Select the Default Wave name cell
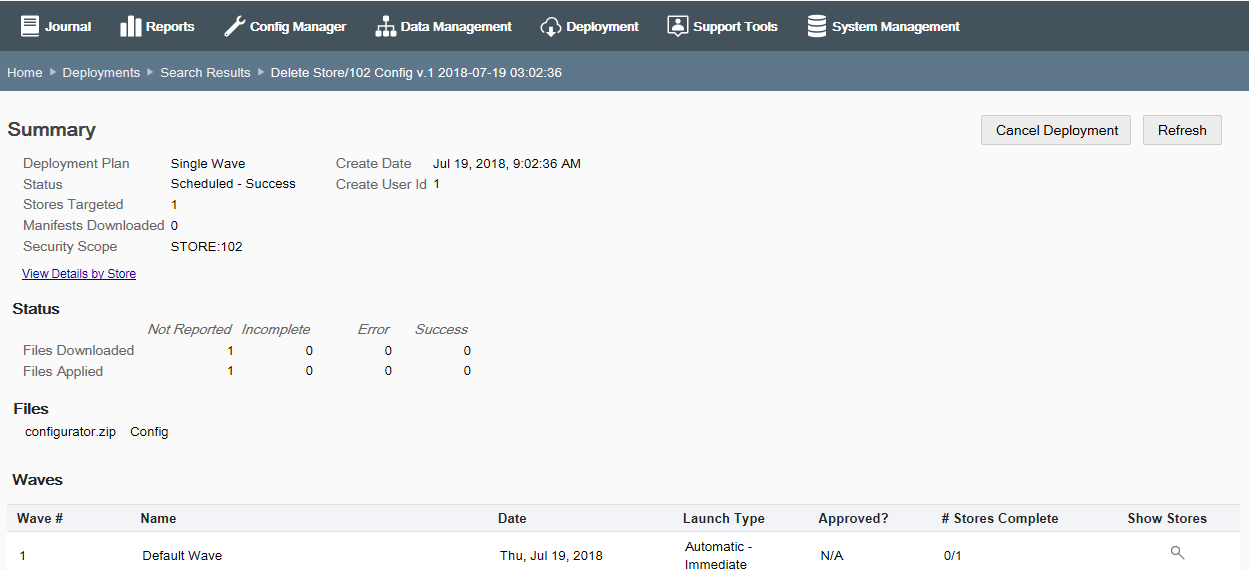Viewport: 1249px width, 570px height. click(182, 555)
